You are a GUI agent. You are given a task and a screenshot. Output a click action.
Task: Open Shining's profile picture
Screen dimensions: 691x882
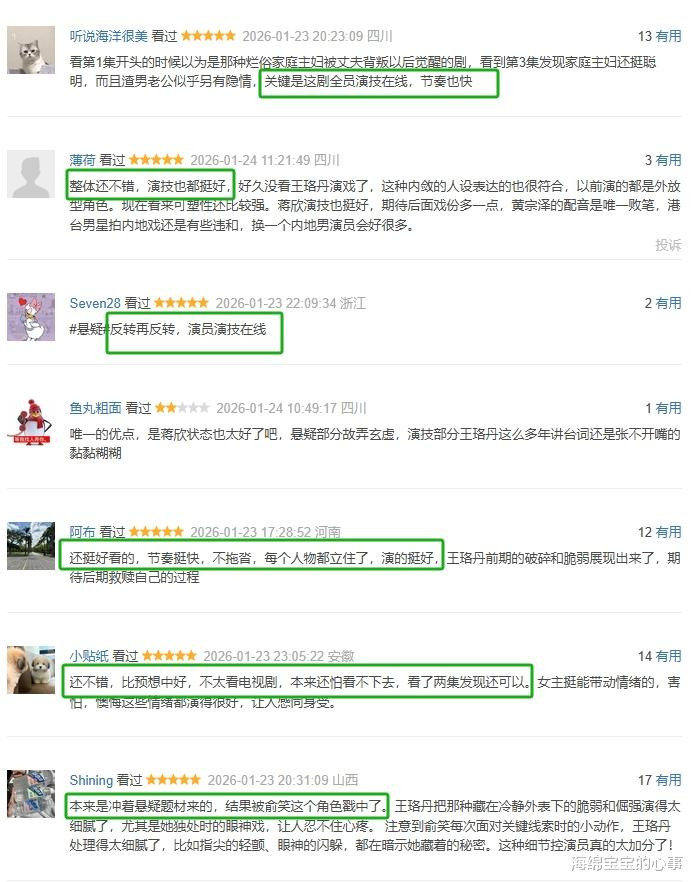click(x=31, y=794)
